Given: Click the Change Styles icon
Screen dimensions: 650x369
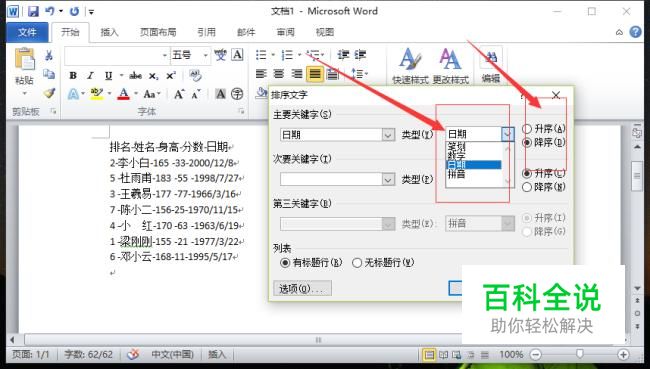Looking at the screenshot, I should pos(451,66).
